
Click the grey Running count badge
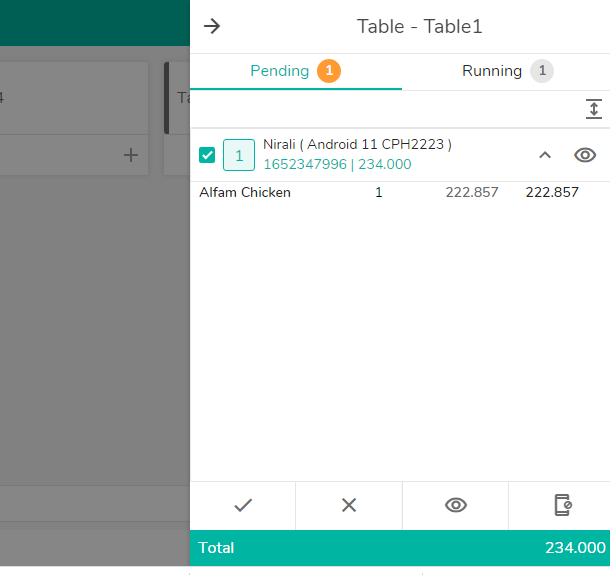tap(542, 71)
